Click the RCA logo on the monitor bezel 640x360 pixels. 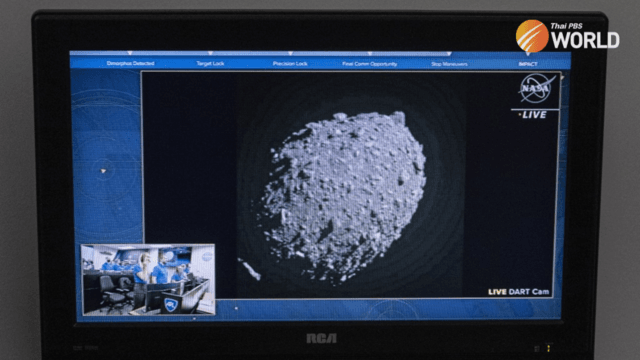tap(322, 338)
